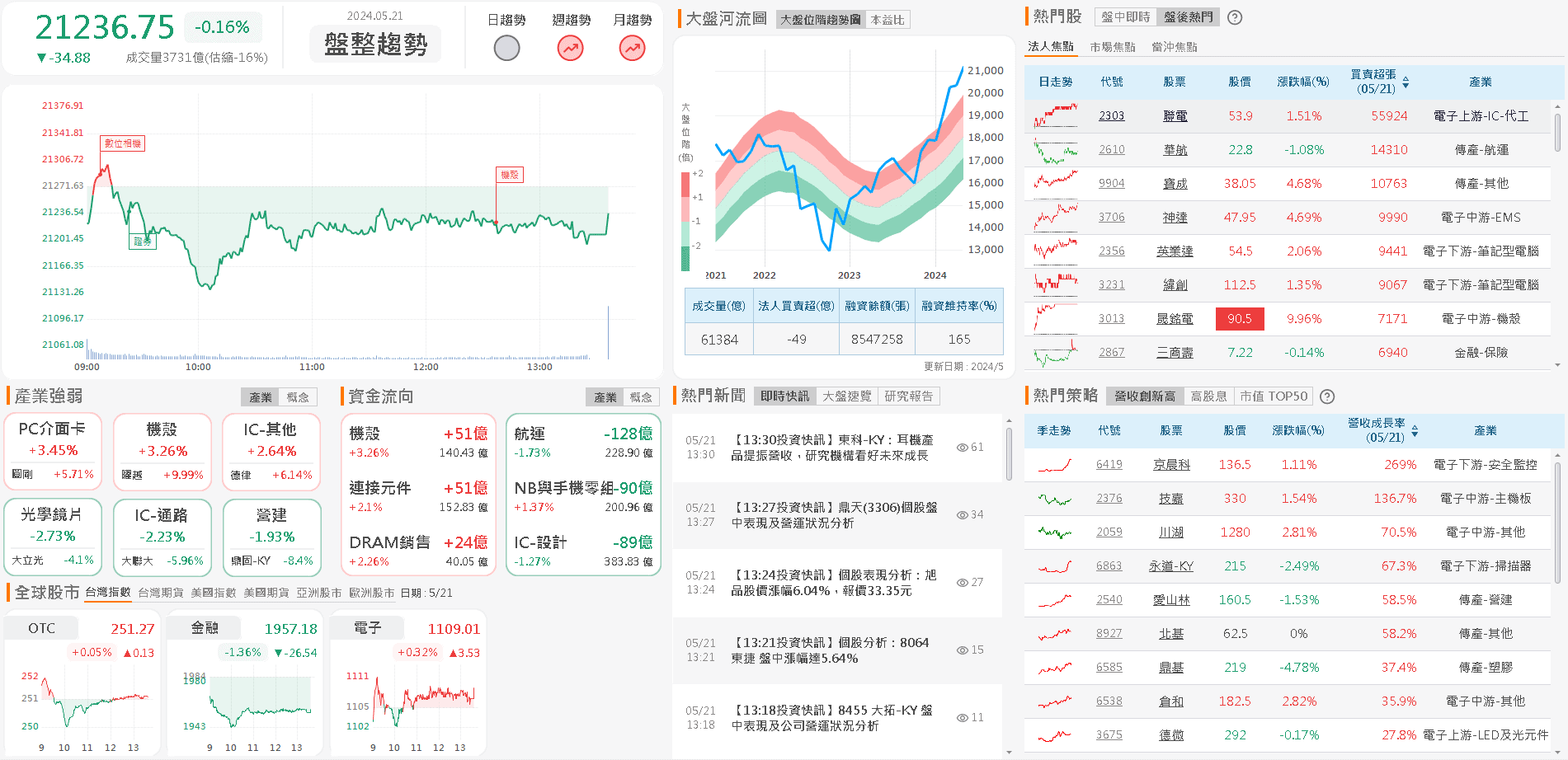Click red 90.5 price cell for 晟銘電

1240,319
